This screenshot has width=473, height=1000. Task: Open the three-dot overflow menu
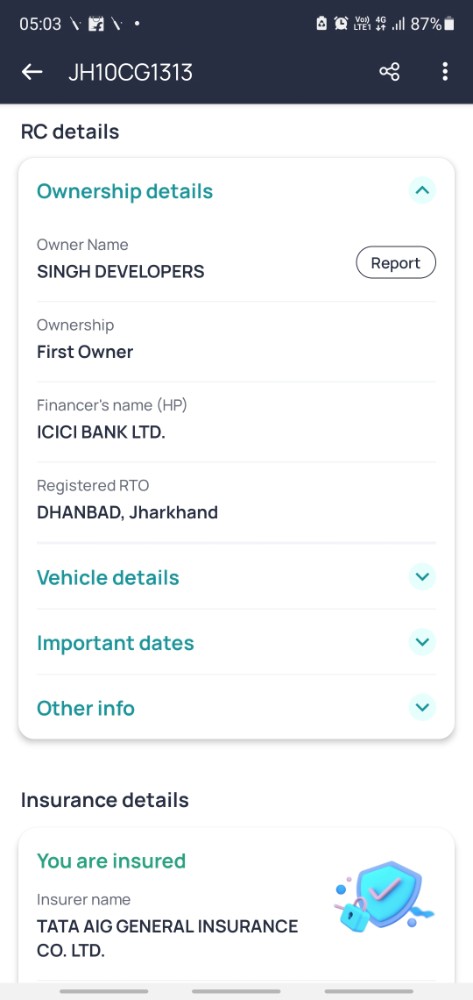click(x=445, y=71)
